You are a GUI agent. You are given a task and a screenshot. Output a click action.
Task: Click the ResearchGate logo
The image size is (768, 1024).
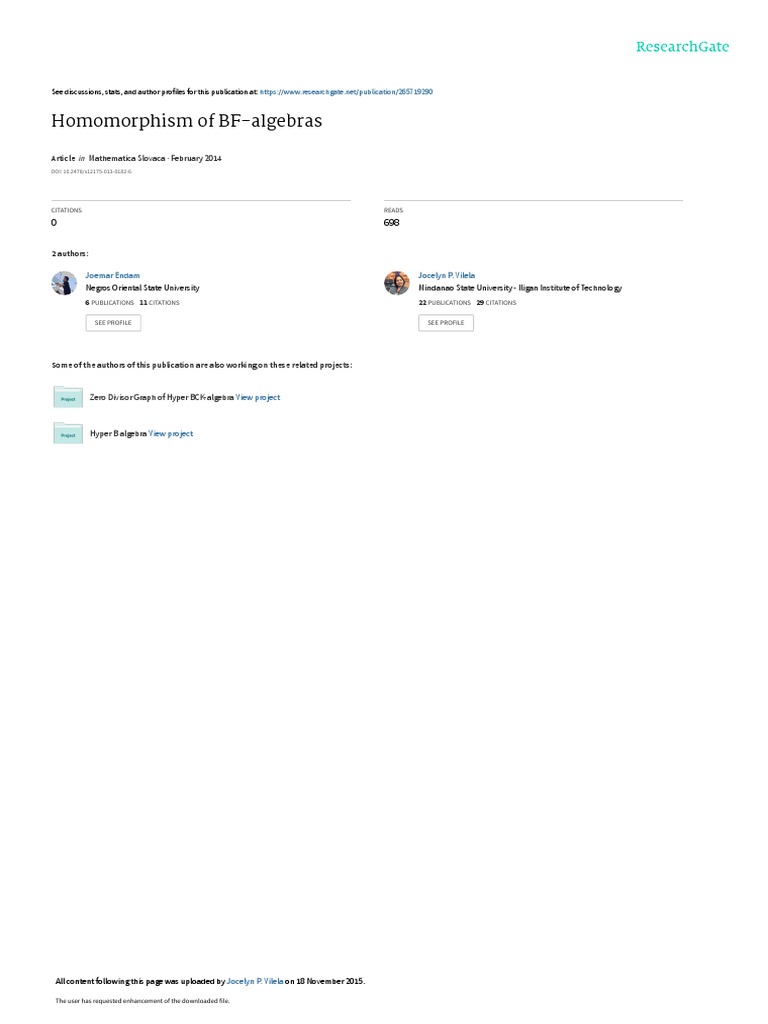(x=682, y=47)
